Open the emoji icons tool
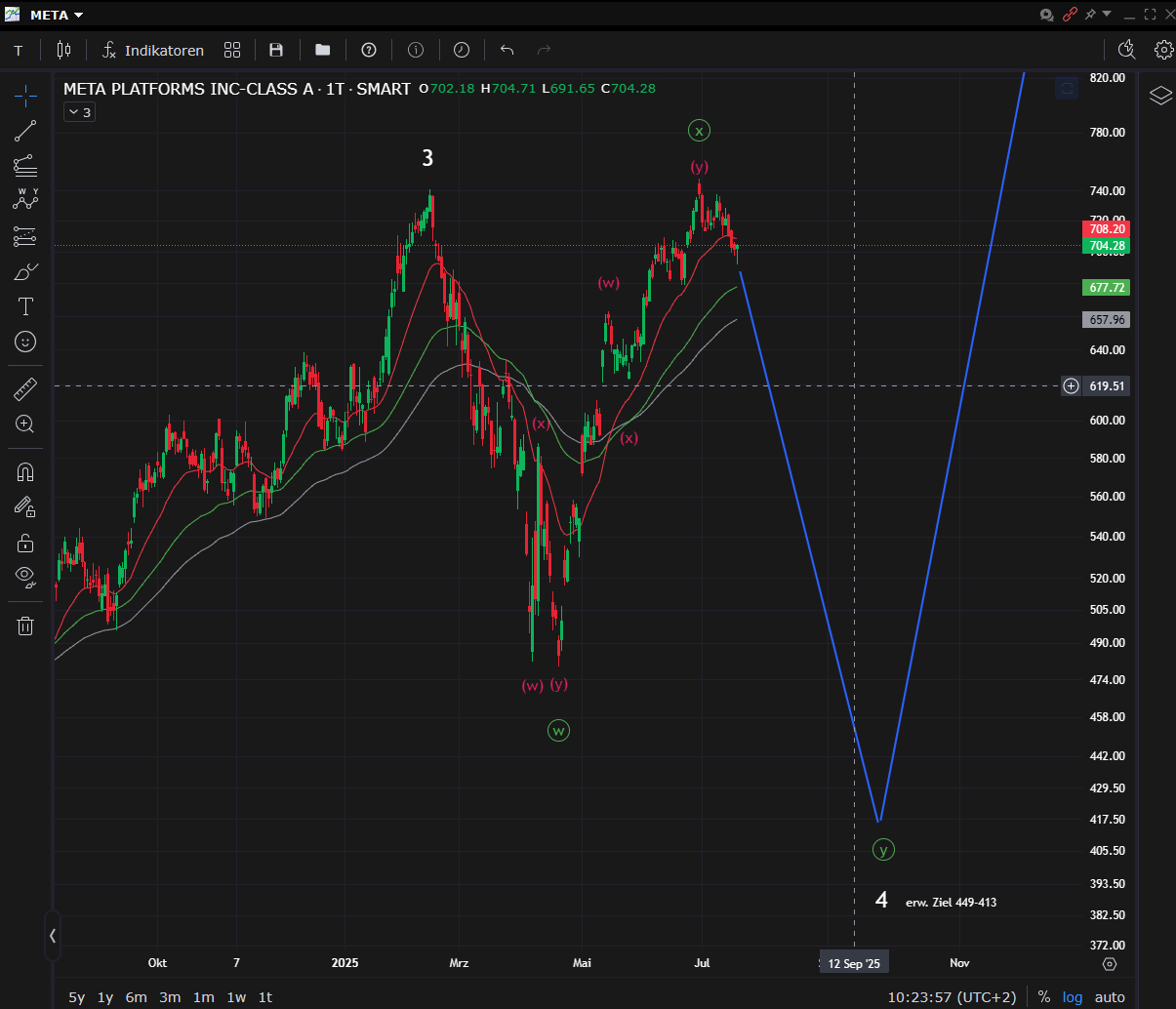The width and height of the screenshot is (1176, 1009). (x=25, y=342)
